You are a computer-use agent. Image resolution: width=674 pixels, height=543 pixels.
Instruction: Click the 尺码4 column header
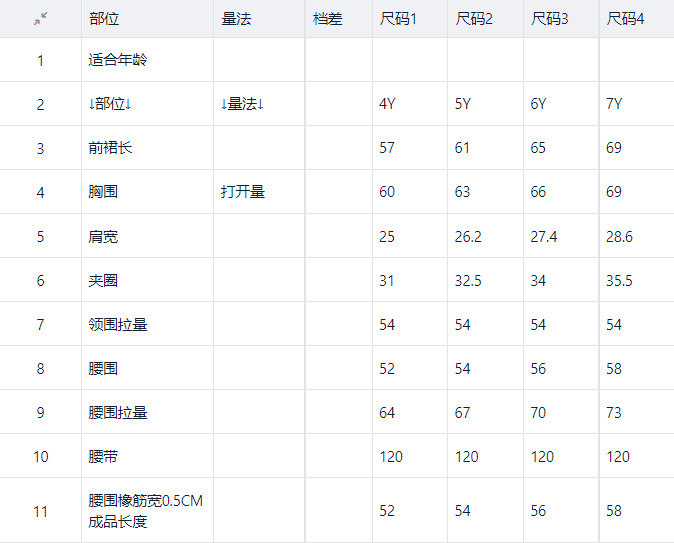625,19
